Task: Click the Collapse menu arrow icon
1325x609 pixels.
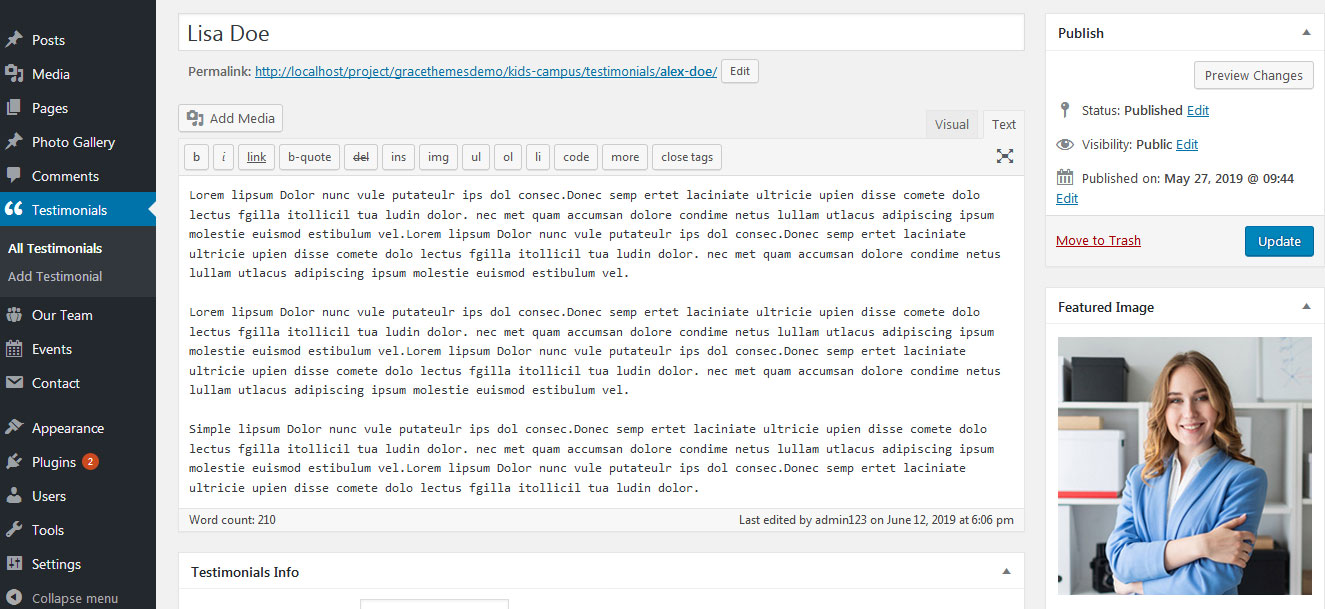Action: click(14, 598)
